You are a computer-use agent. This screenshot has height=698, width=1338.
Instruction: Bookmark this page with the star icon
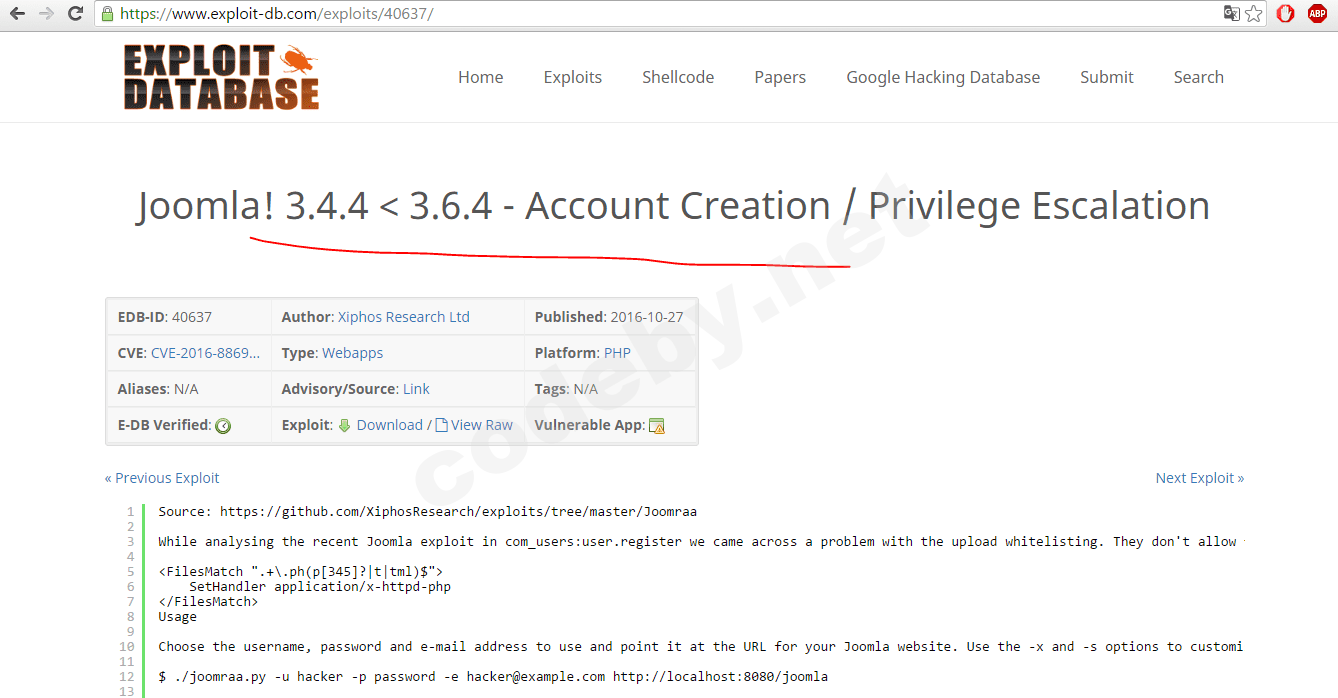[x=1254, y=14]
